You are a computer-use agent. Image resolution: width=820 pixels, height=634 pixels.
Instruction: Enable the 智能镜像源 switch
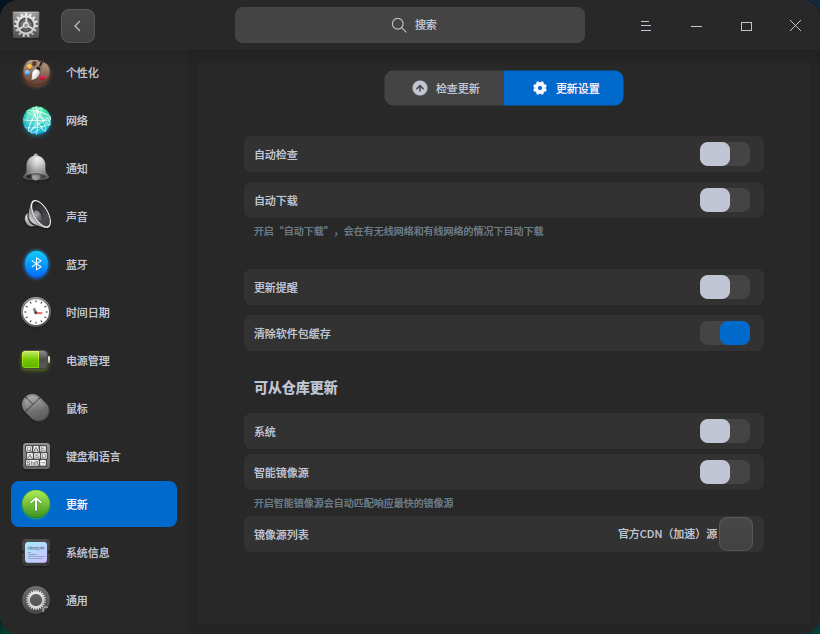[x=725, y=472]
